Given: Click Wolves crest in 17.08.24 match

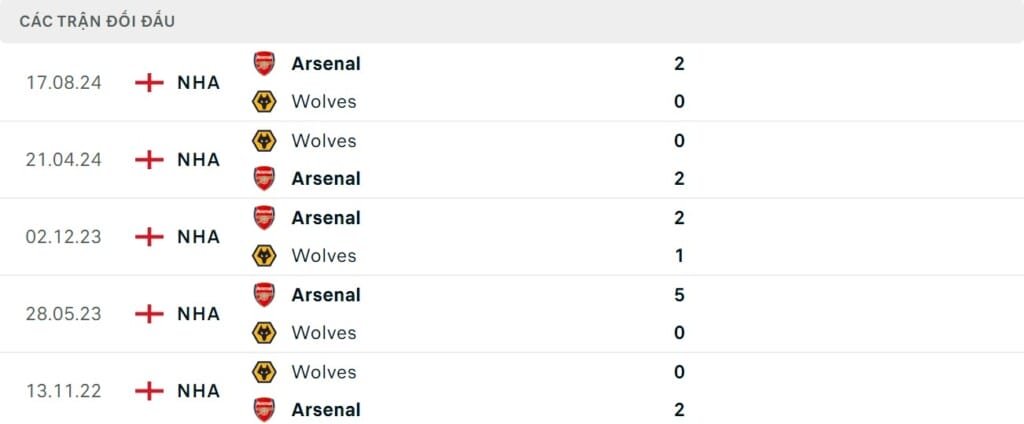Looking at the screenshot, I should (264, 101).
